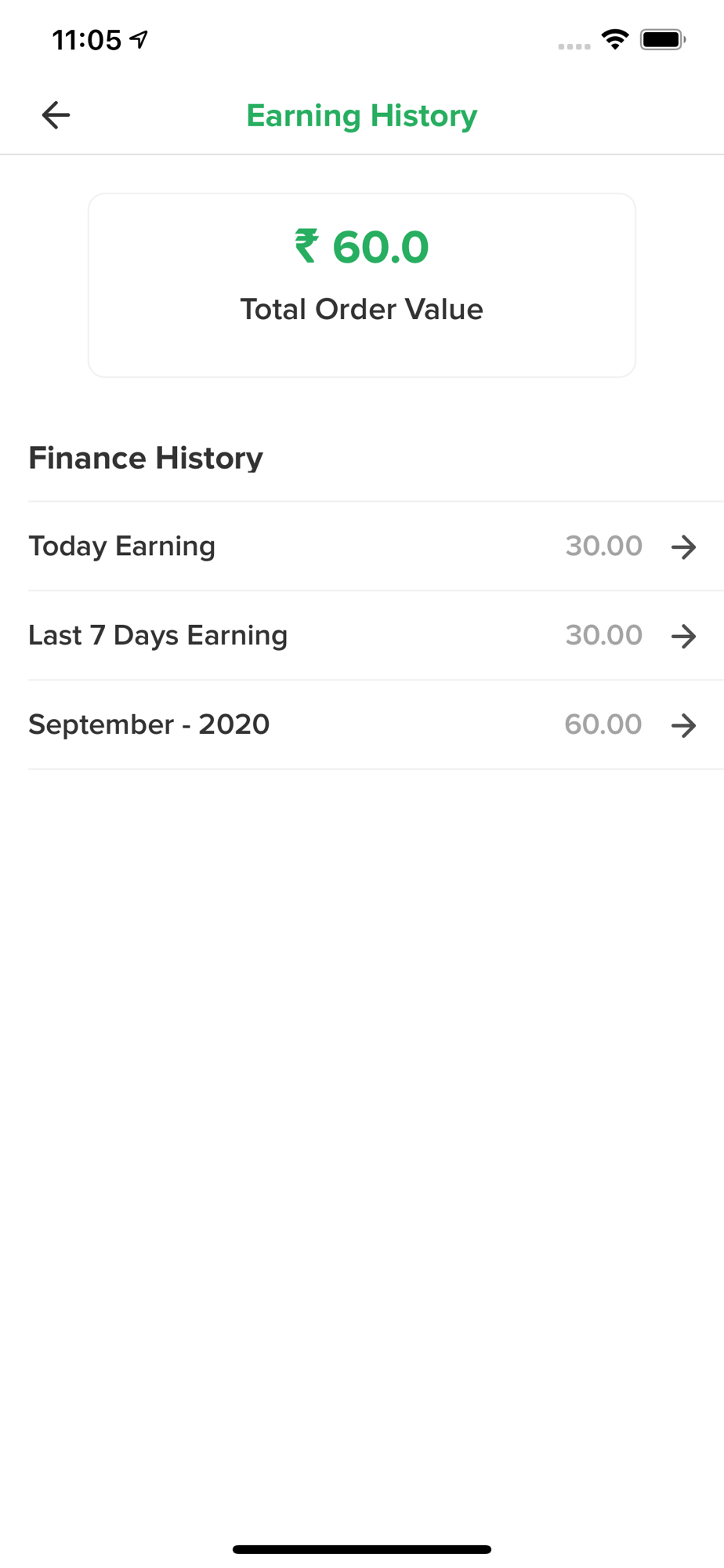Select the September - 2020 row
Image resolution: width=724 pixels, height=1568 pixels.
coord(376,725)
